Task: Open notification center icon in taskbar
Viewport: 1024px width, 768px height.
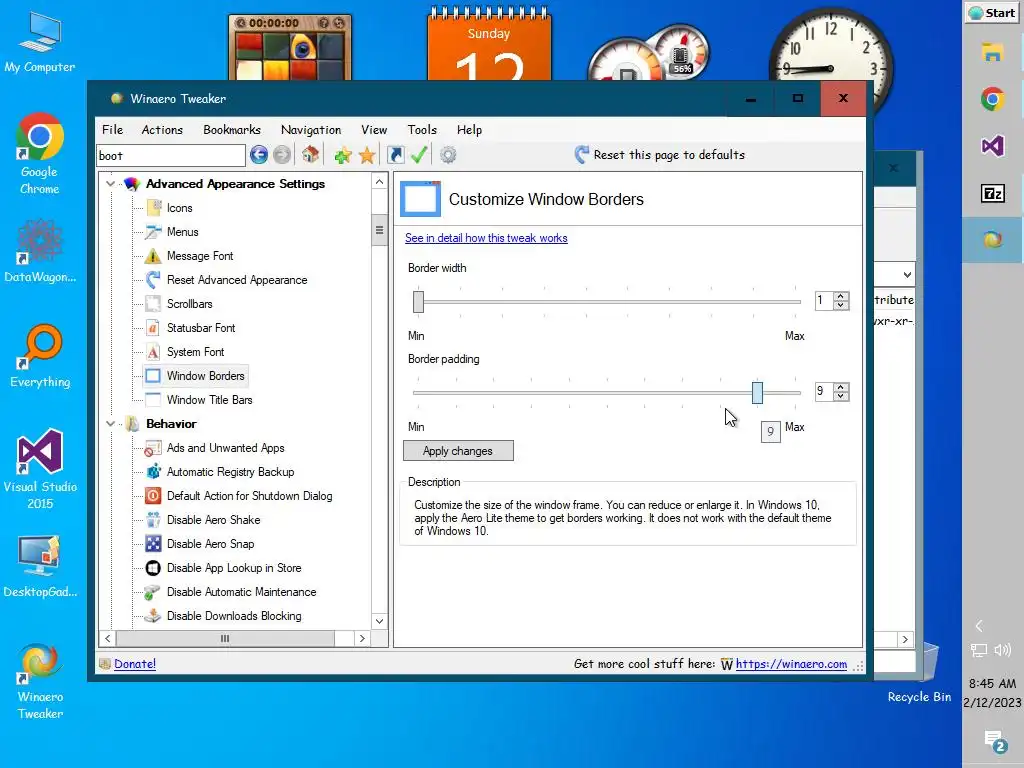Action: (x=995, y=741)
